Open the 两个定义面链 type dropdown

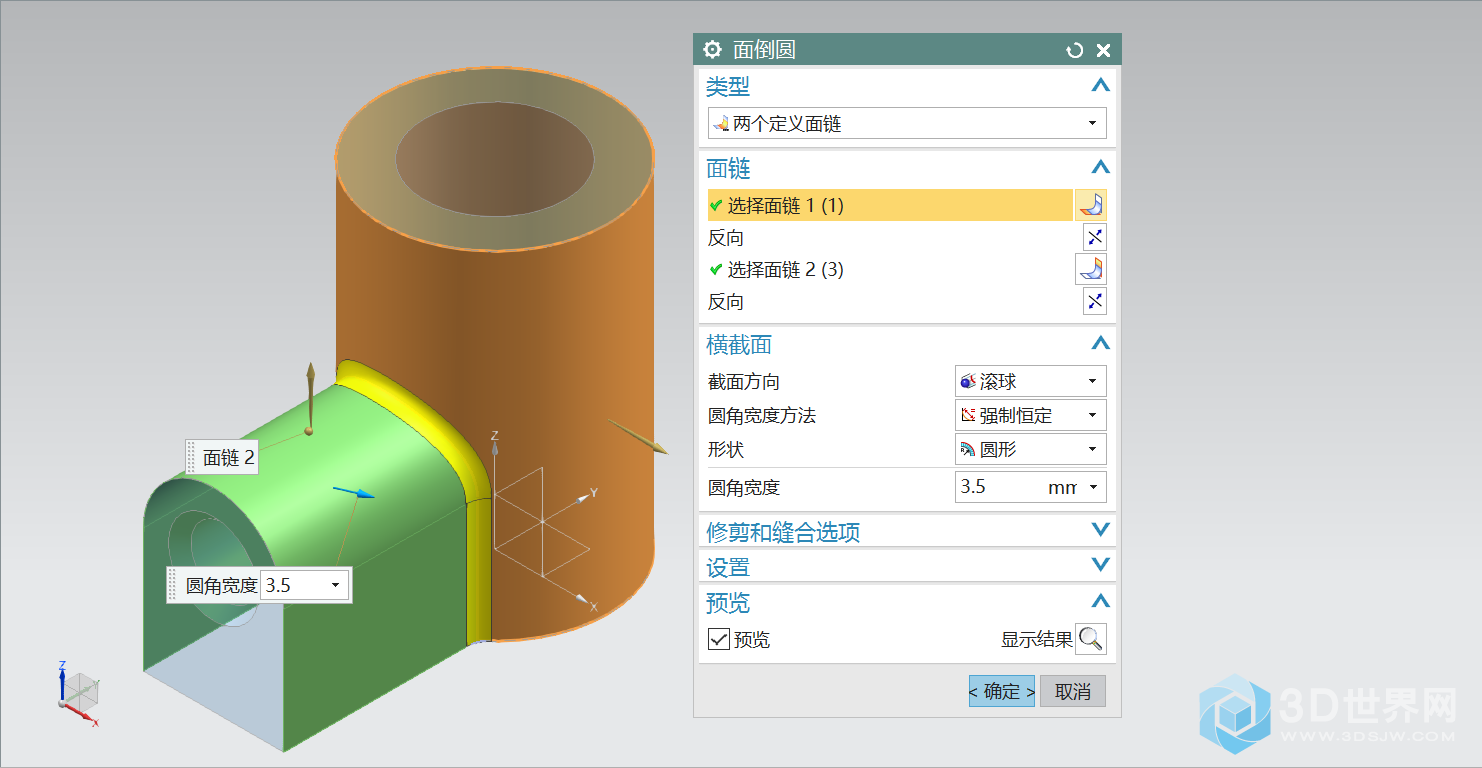pos(907,123)
